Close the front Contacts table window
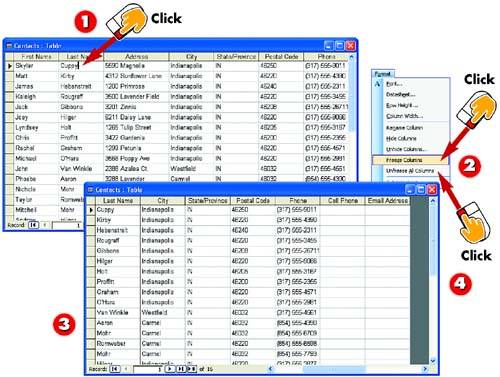The height and width of the screenshot is (377, 500). click(x=432, y=190)
